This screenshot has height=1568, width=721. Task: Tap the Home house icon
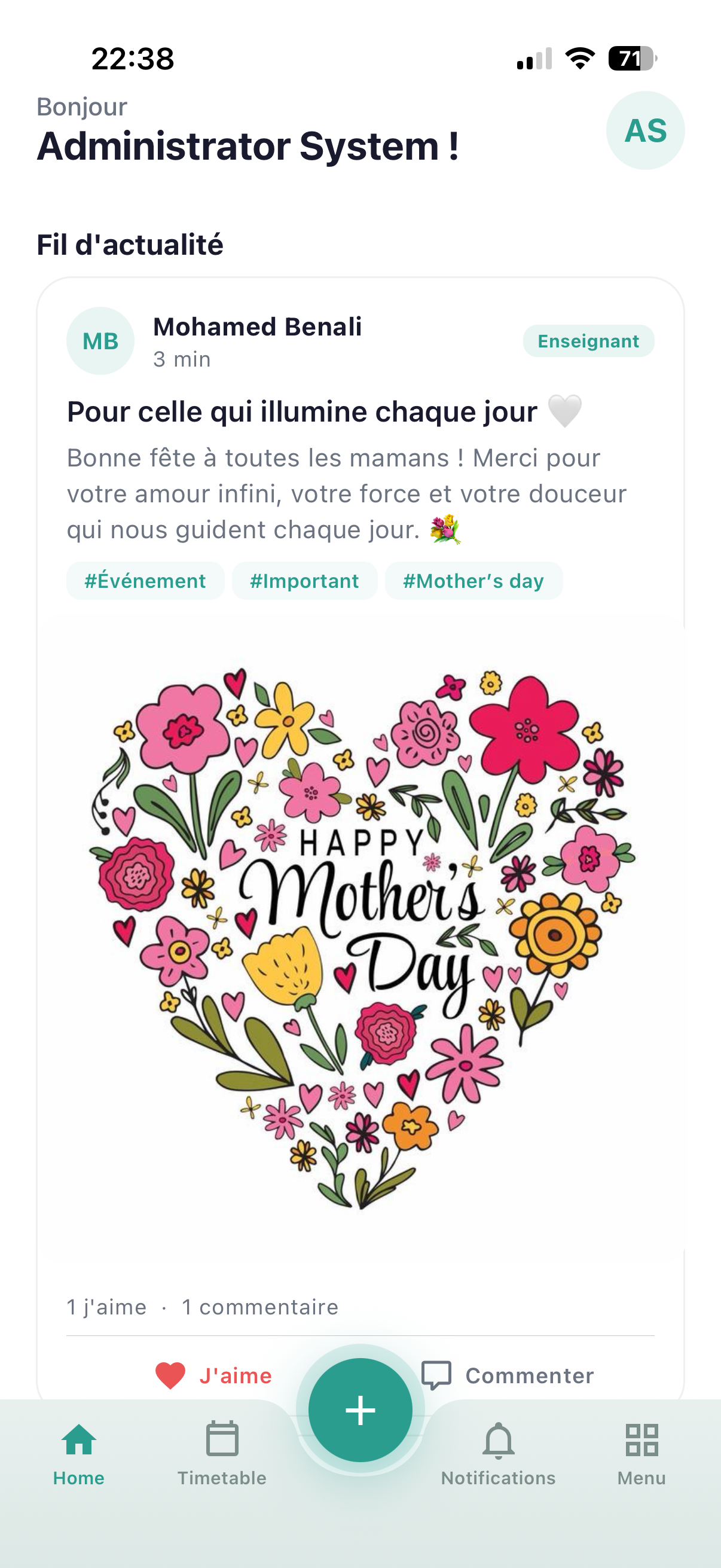click(x=79, y=1439)
